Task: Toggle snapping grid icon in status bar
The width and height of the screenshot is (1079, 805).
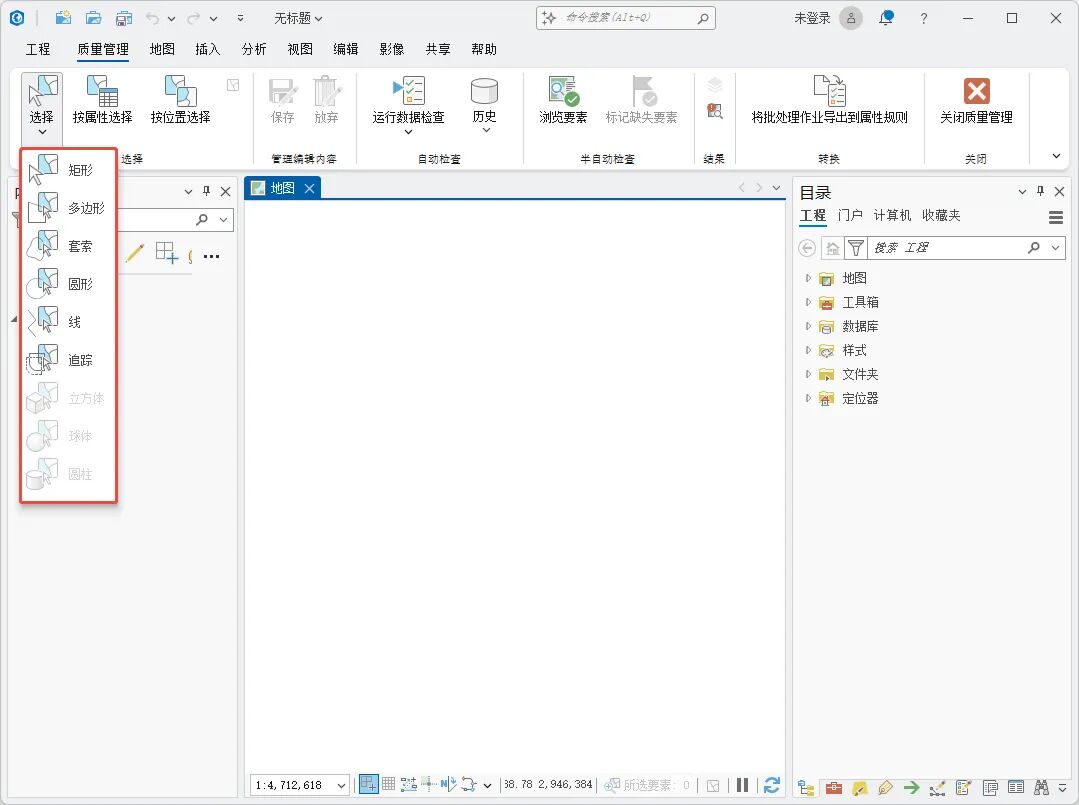Action: pyautogui.click(x=389, y=784)
